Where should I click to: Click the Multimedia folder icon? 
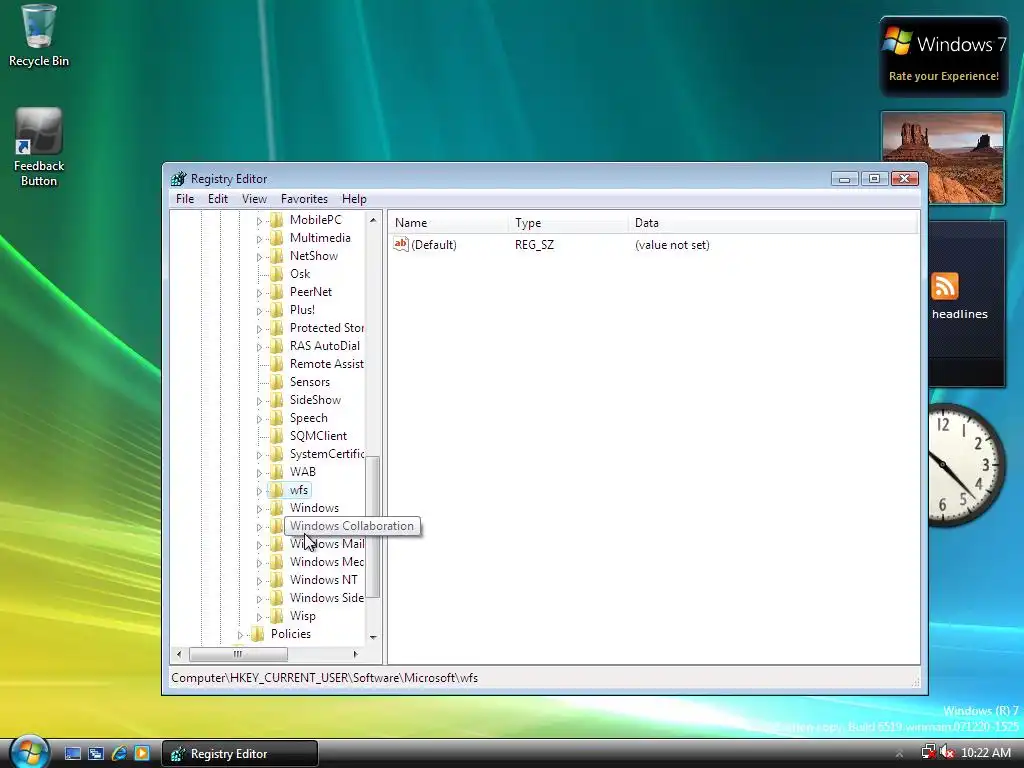tap(277, 238)
